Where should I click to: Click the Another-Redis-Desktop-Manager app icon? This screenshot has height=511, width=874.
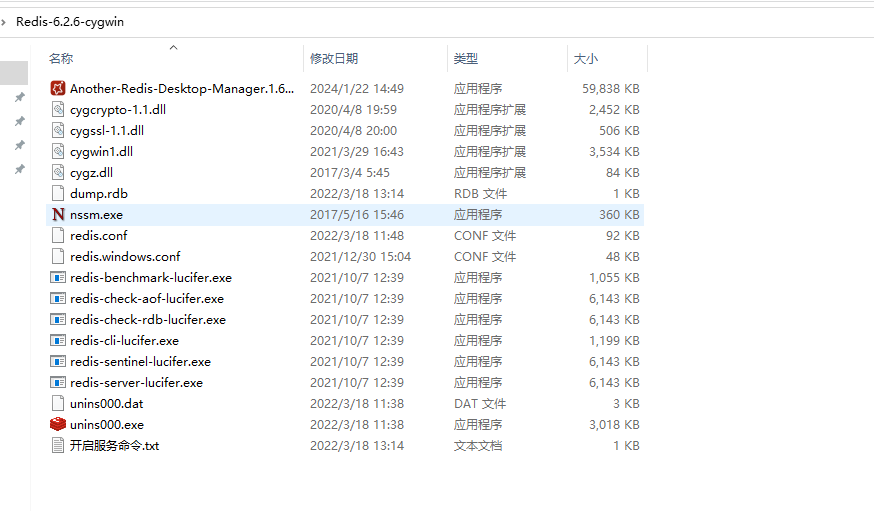pyautogui.click(x=58, y=88)
